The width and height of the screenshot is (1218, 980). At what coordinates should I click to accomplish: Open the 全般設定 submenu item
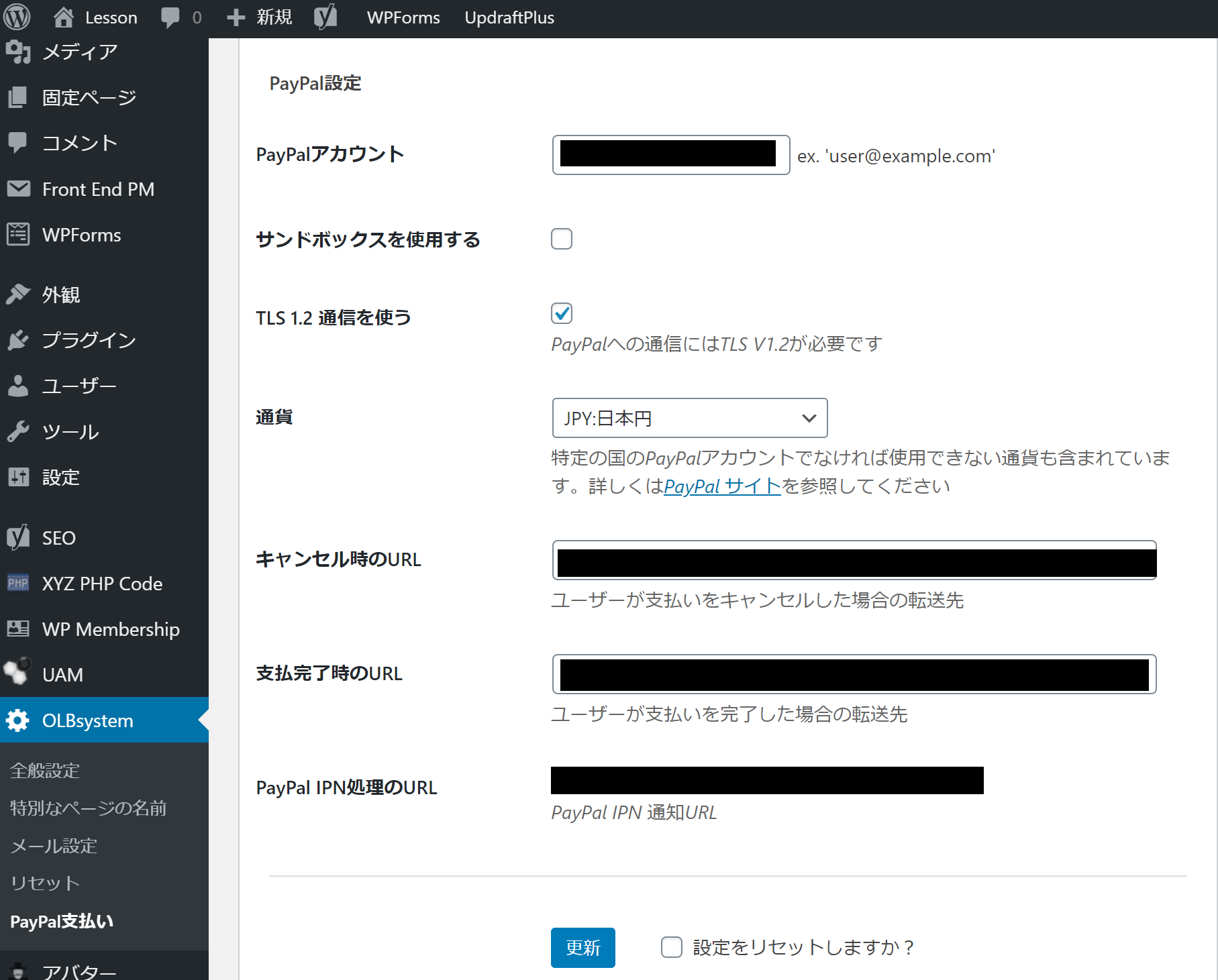coord(45,770)
